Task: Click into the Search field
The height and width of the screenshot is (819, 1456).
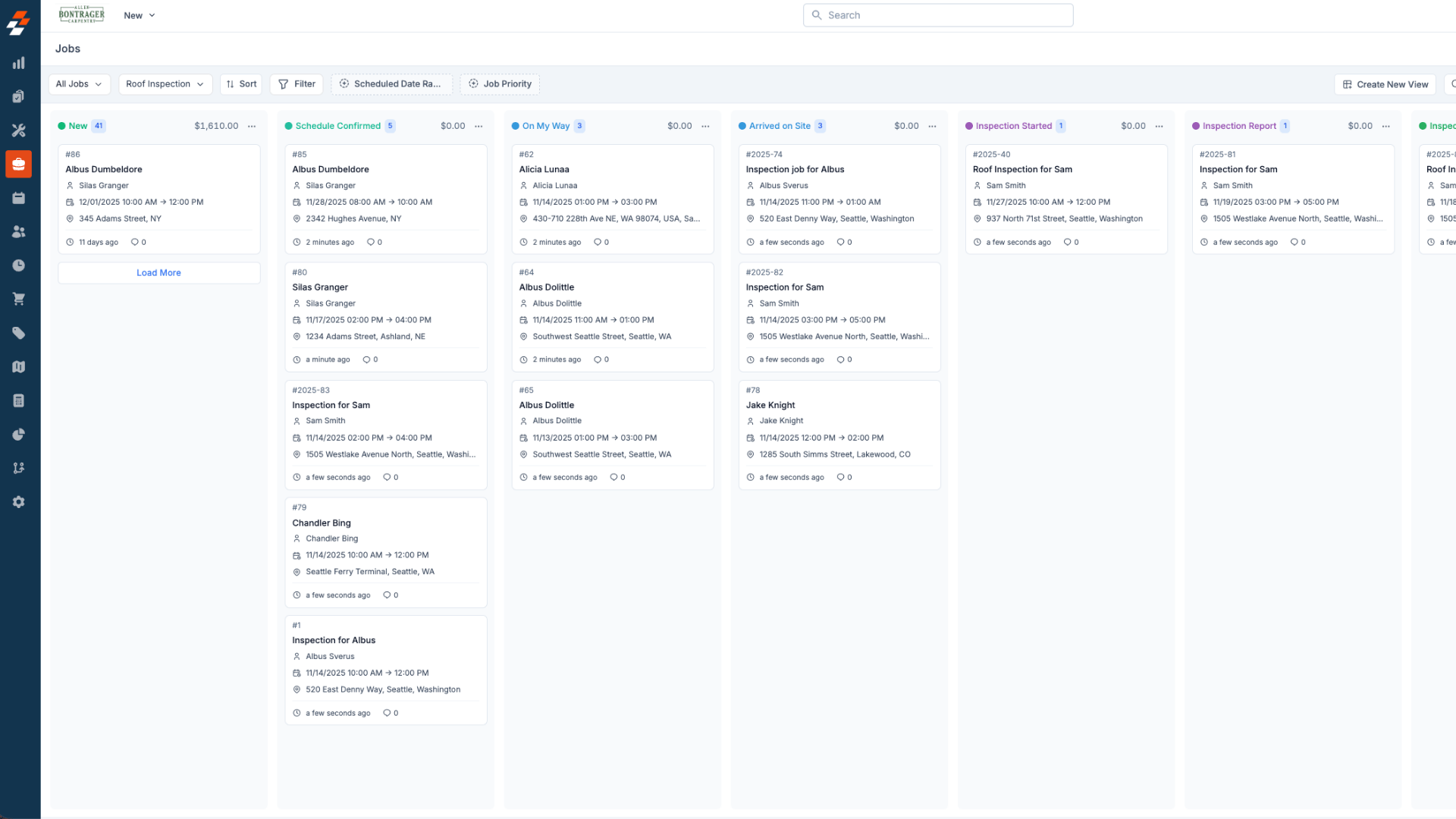Action: click(938, 15)
